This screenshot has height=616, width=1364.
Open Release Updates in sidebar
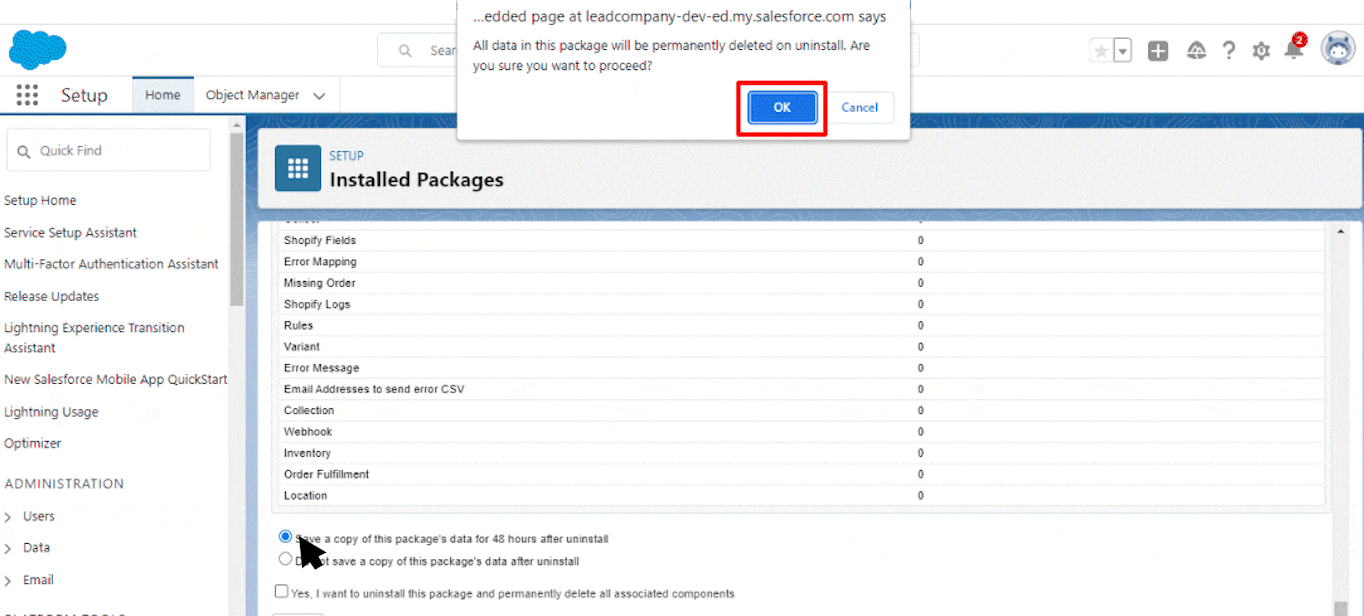click(52, 297)
